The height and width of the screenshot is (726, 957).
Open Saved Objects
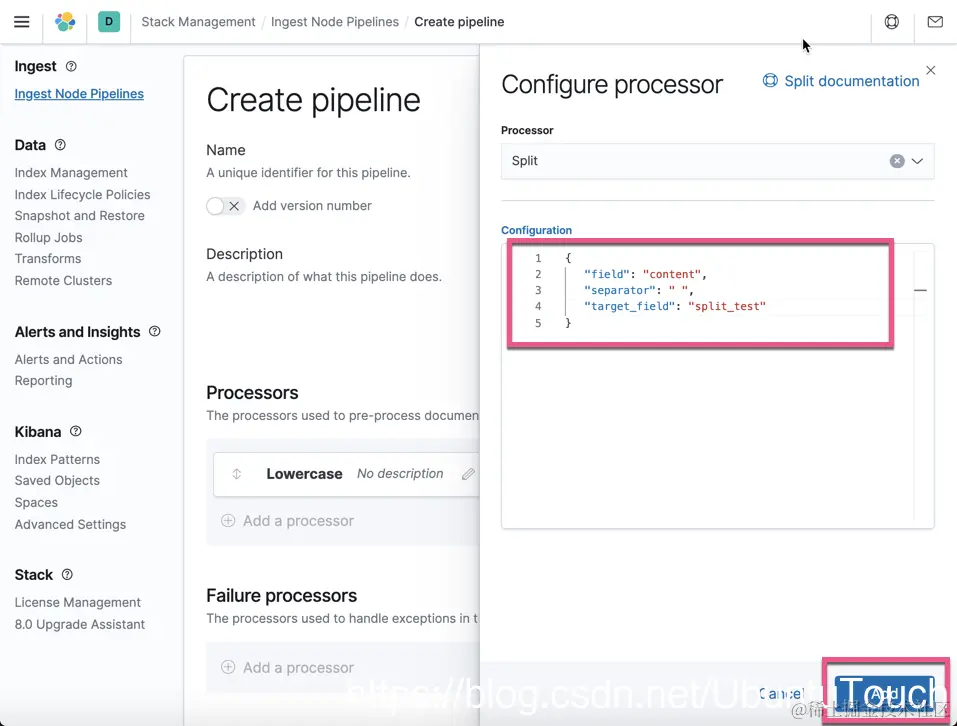[57, 481]
